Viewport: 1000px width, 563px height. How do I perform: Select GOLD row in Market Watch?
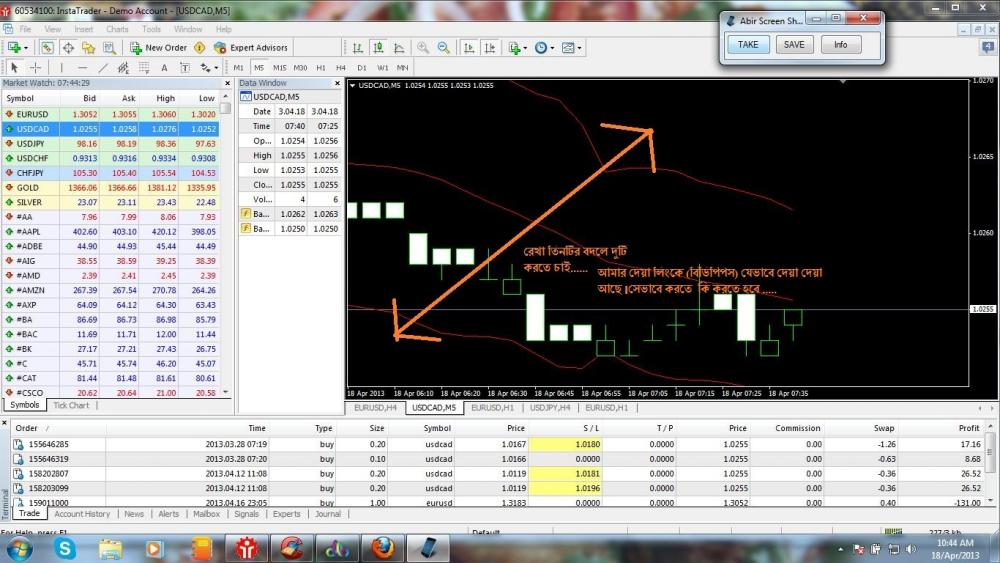(x=110, y=187)
